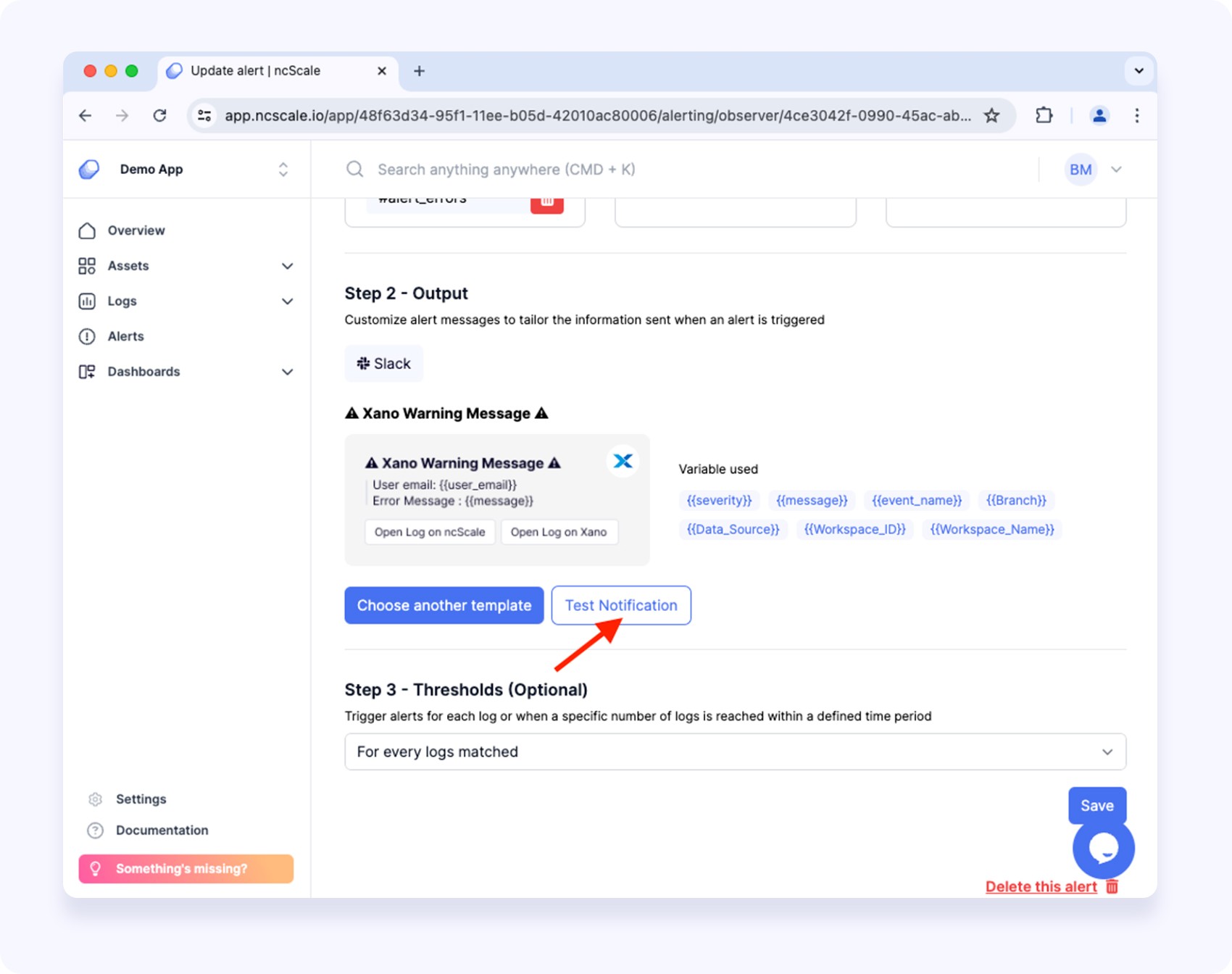Click the {{Workspace_ID}} variable tag
Viewport: 1232px width, 974px height.
tap(855, 530)
